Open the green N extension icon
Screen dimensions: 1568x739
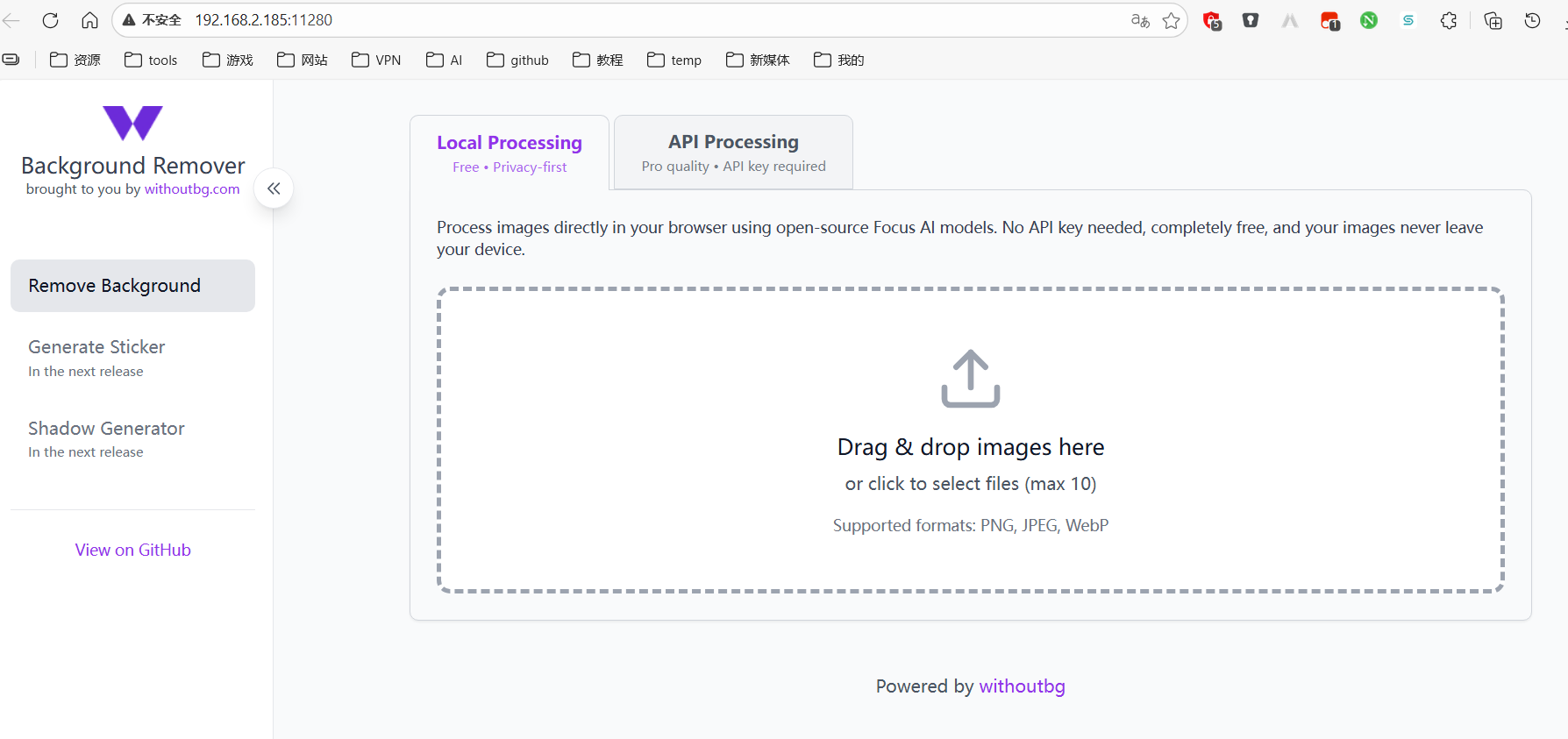click(x=1368, y=20)
